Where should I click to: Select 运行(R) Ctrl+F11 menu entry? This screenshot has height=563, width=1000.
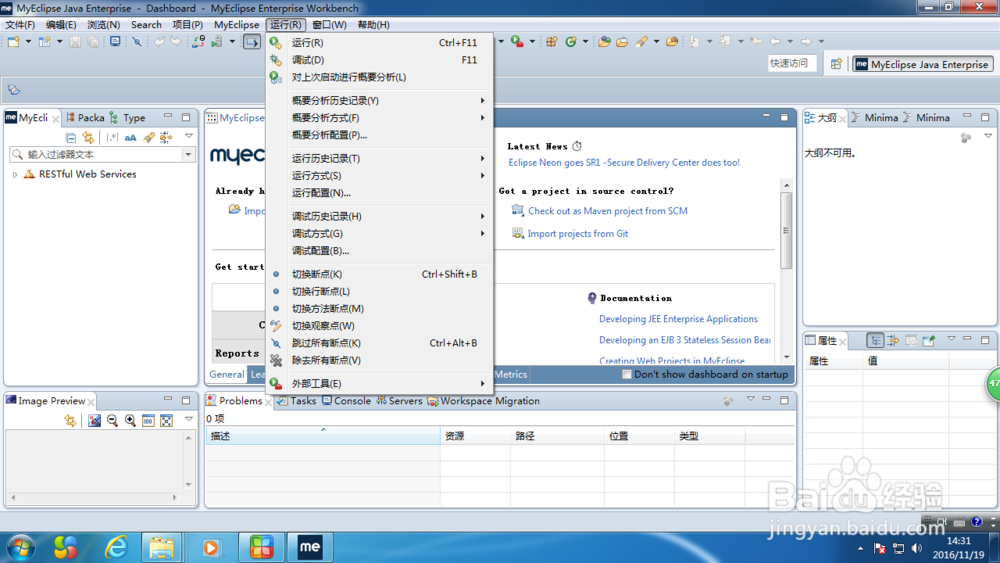[379, 43]
